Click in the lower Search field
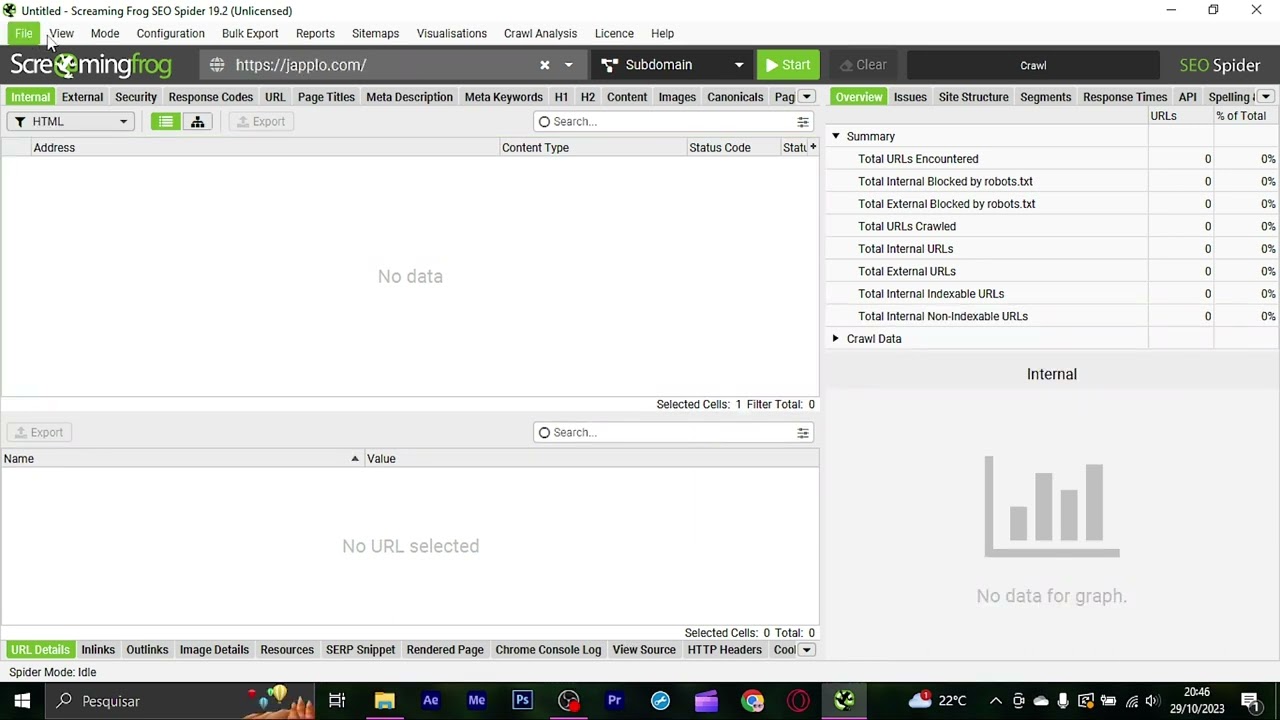The image size is (1280, 720). [665, 433]
